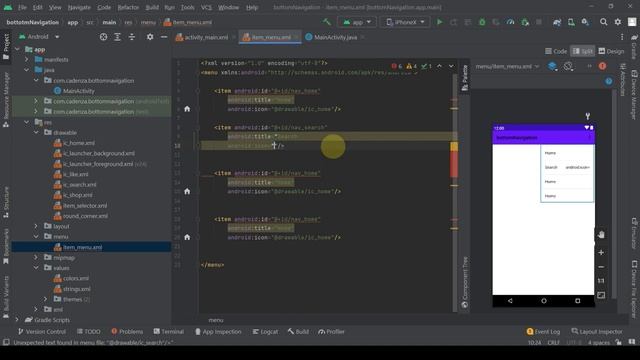Click Zoom to Fit Screen icon
The height and width of the screenshot is (360, 640).
pos(601,295)
